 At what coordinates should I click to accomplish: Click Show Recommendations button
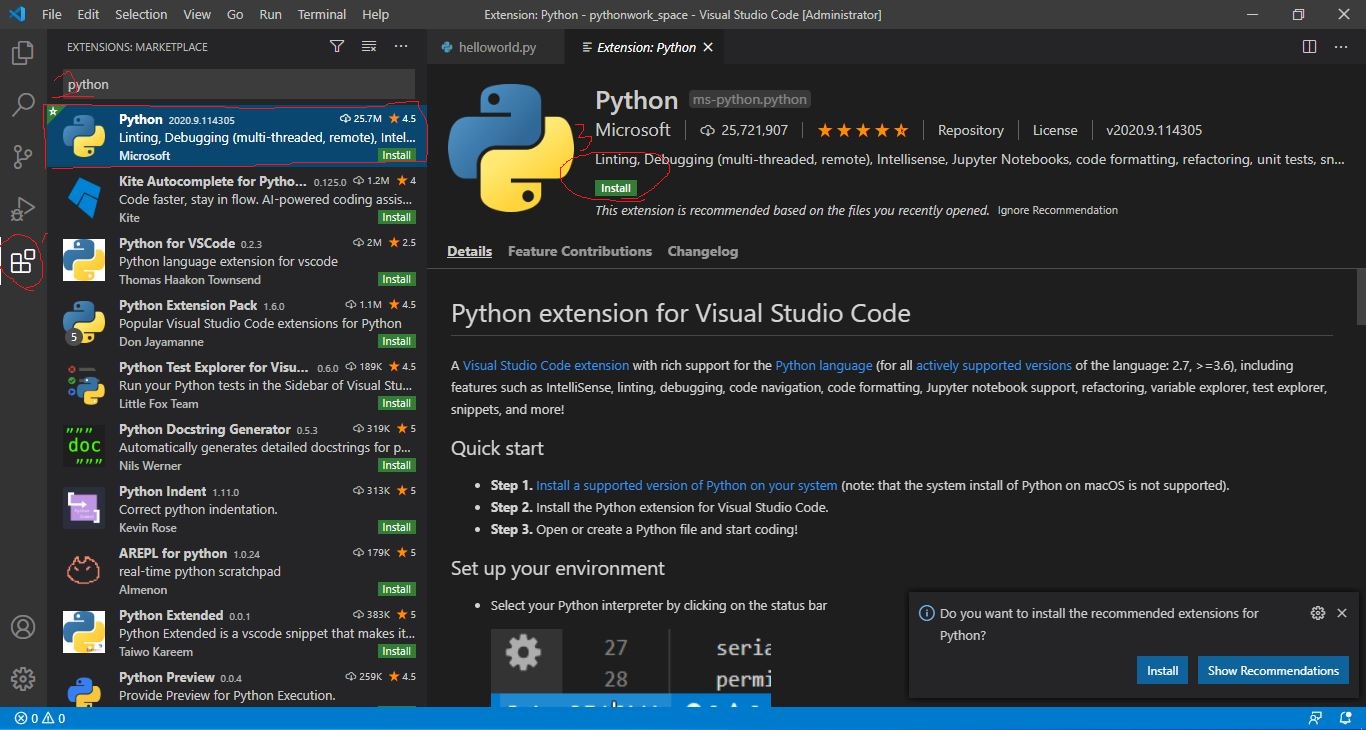point(1273,671)
